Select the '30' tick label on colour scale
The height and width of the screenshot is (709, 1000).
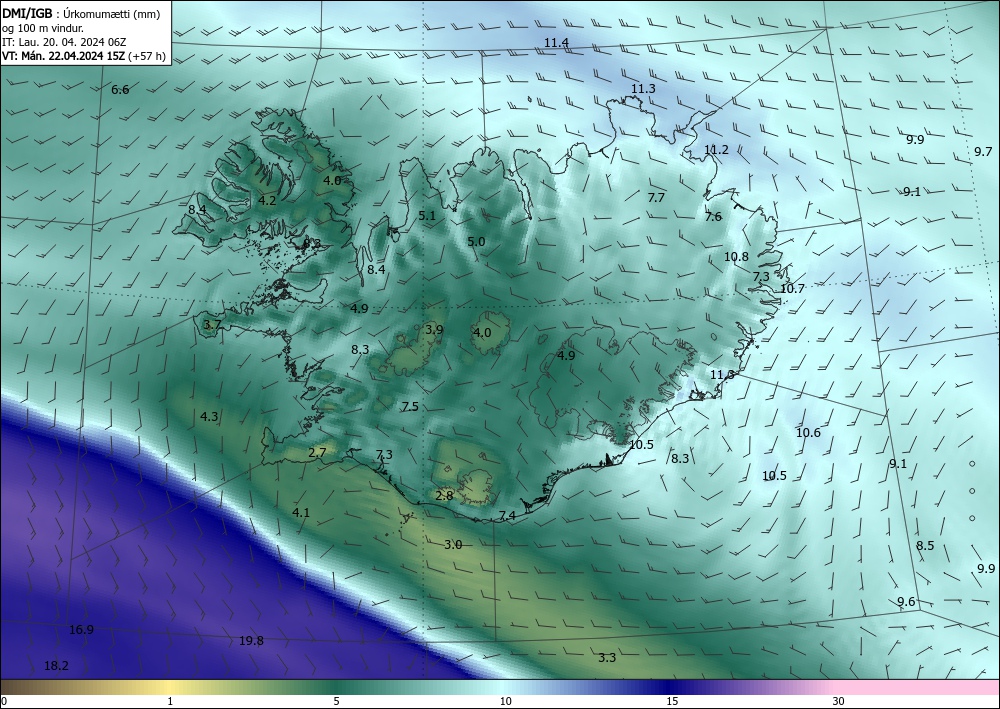tap(839, 701)
